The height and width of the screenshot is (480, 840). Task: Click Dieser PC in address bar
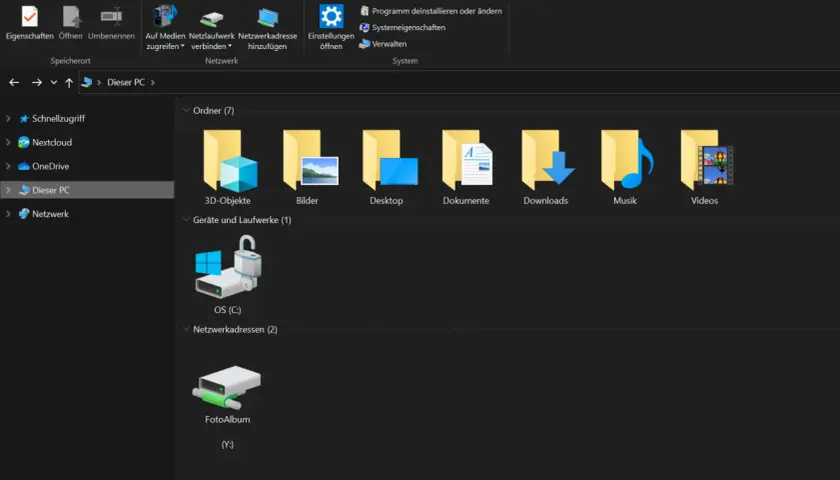pos(126,82)
